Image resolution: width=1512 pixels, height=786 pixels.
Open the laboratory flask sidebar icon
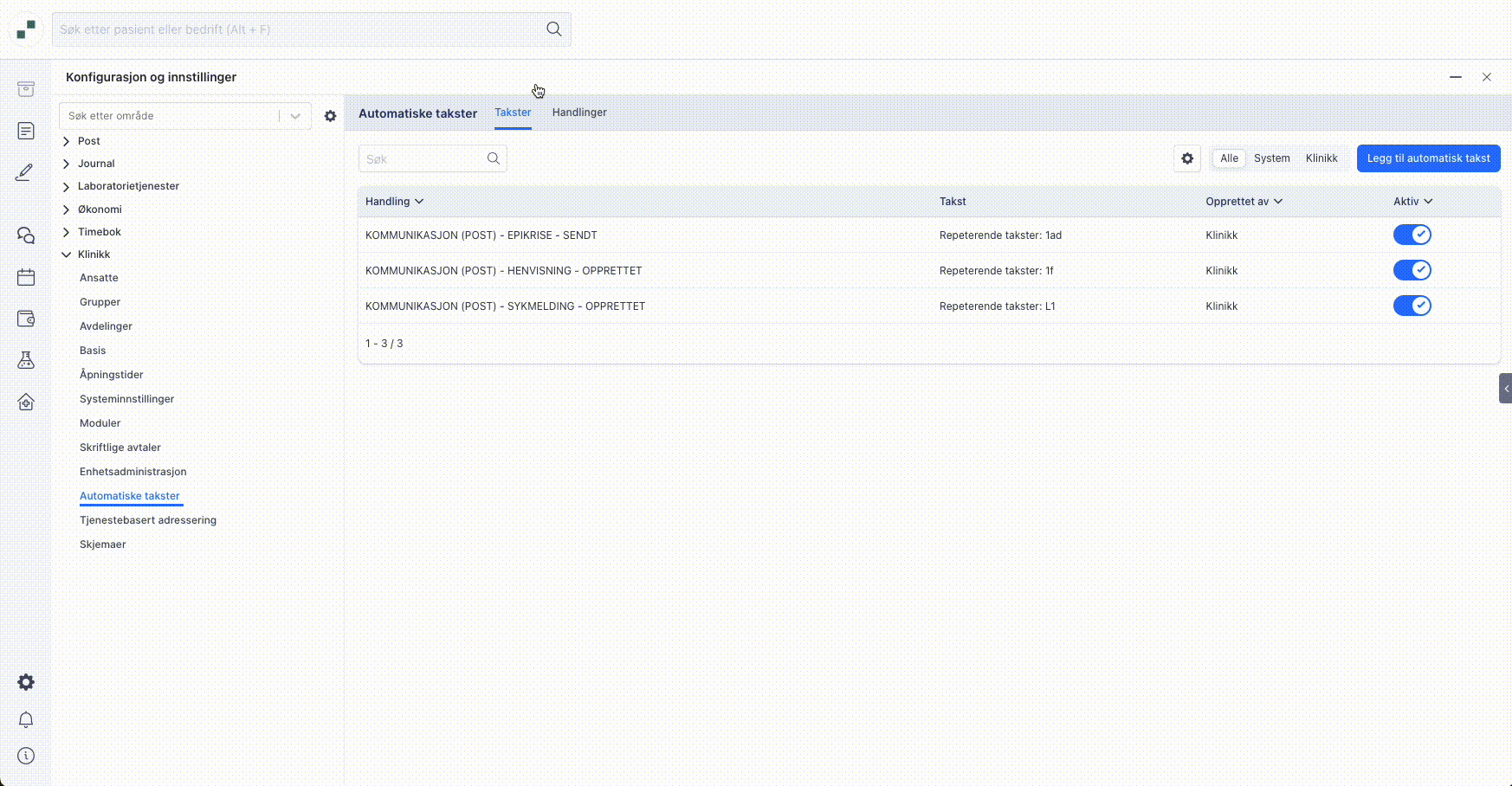click(x=26, y=360)
